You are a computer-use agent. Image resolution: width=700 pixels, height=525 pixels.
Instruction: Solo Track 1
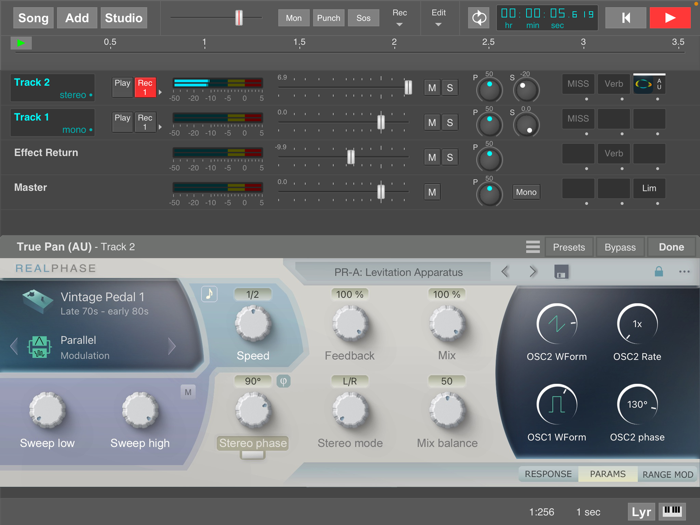point(450,122)
